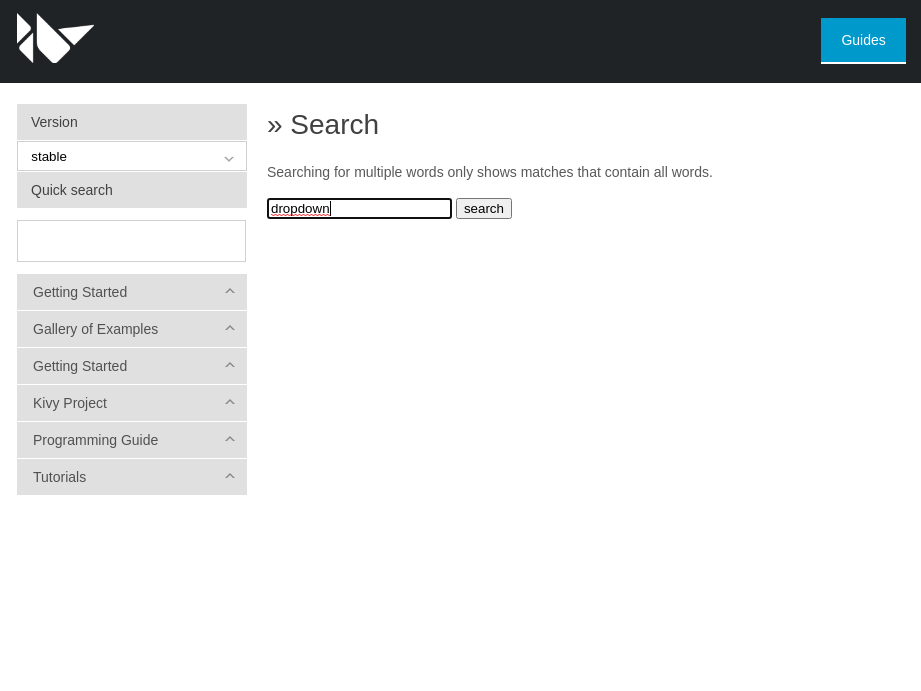The width and height of the screenshot is (921, 691).
Task: Select the Quick search label
Action: point(71,190)
